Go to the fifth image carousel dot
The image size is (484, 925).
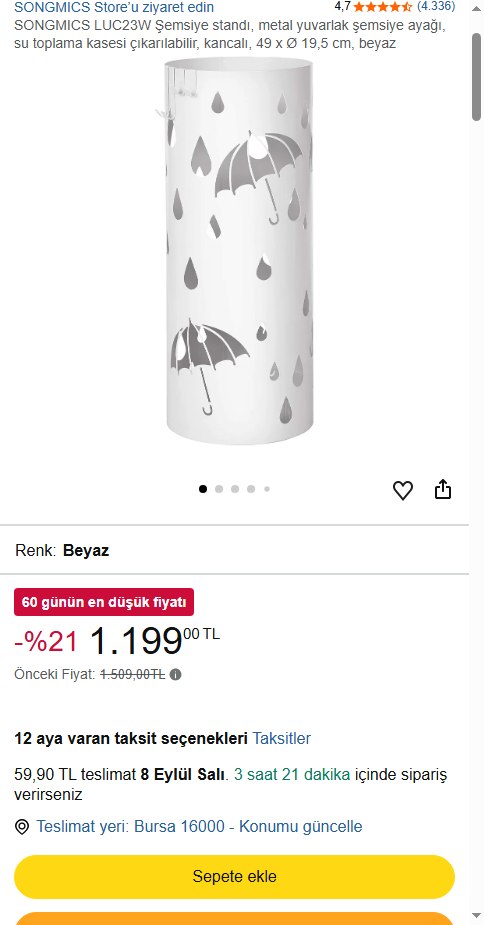click(267, 488)
